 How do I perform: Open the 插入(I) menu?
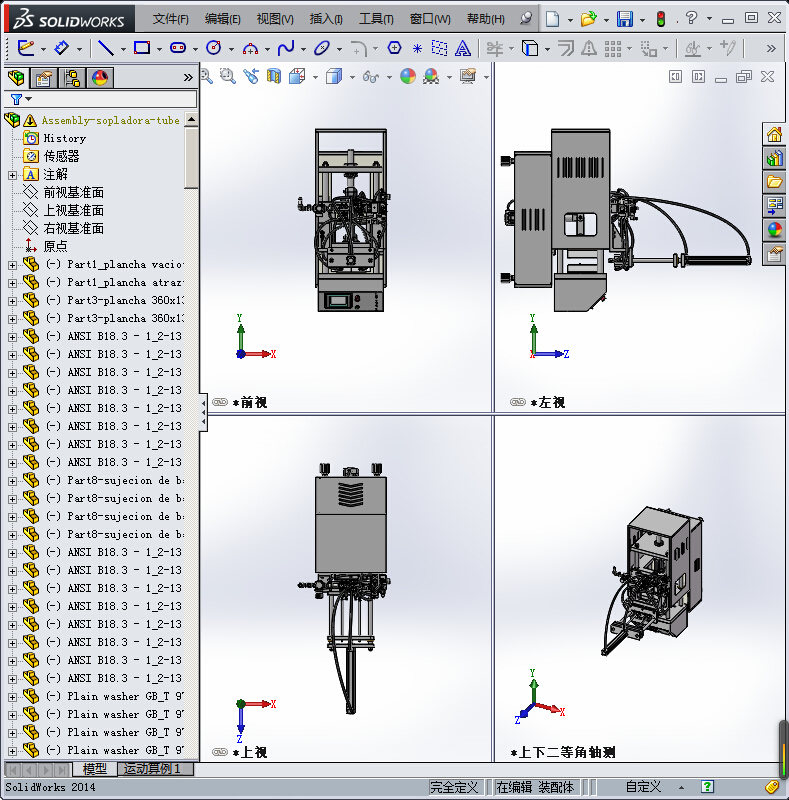(x=326, y=19)
